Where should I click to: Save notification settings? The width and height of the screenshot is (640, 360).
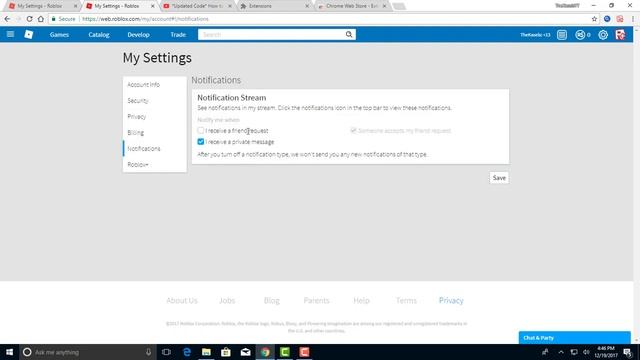(499, 178)
